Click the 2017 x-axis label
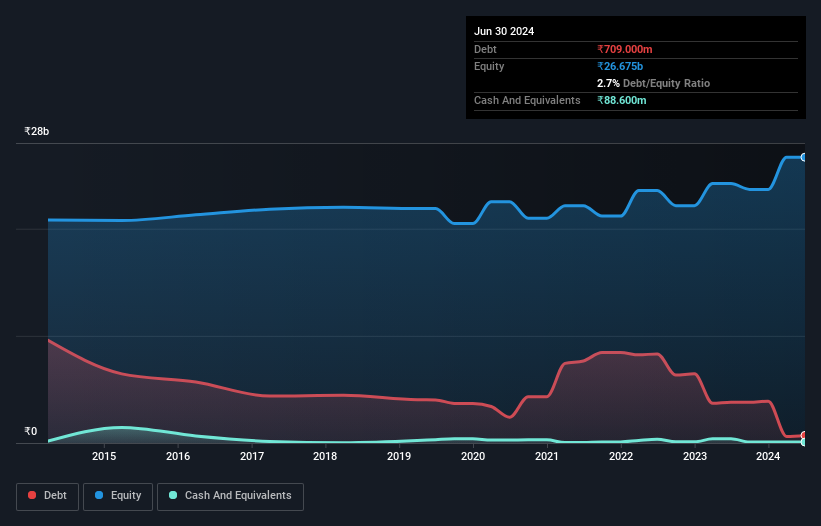 [x=252, y=456]
